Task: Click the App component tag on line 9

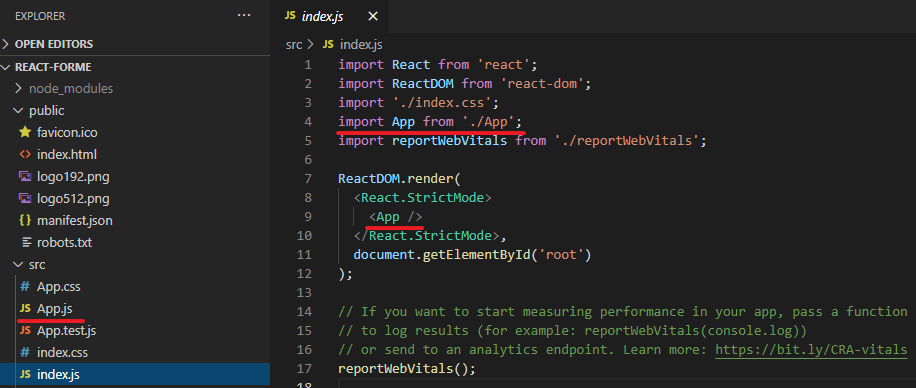Action: [x=395, y=217]
